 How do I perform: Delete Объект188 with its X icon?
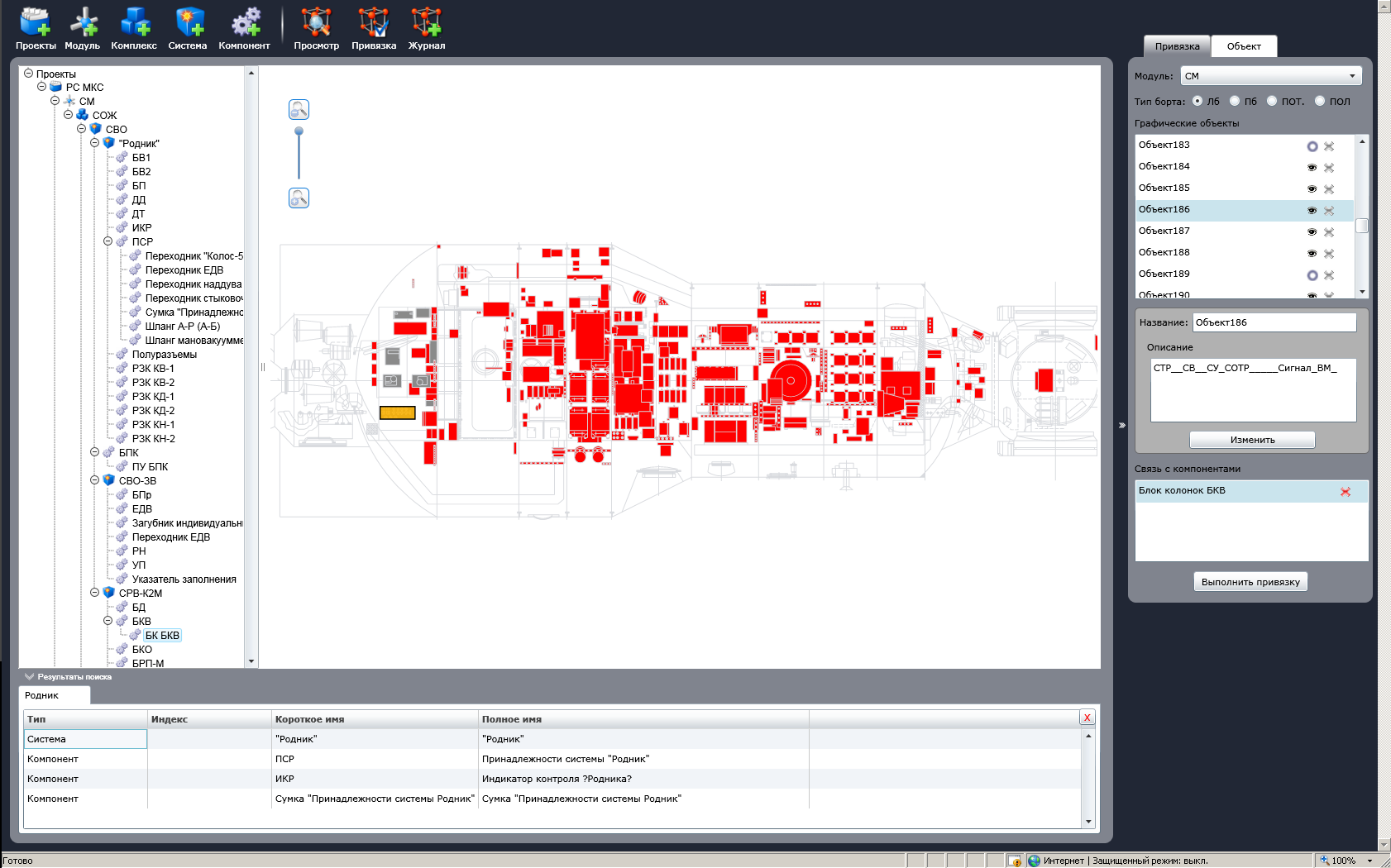click(x=1329, y=254)
